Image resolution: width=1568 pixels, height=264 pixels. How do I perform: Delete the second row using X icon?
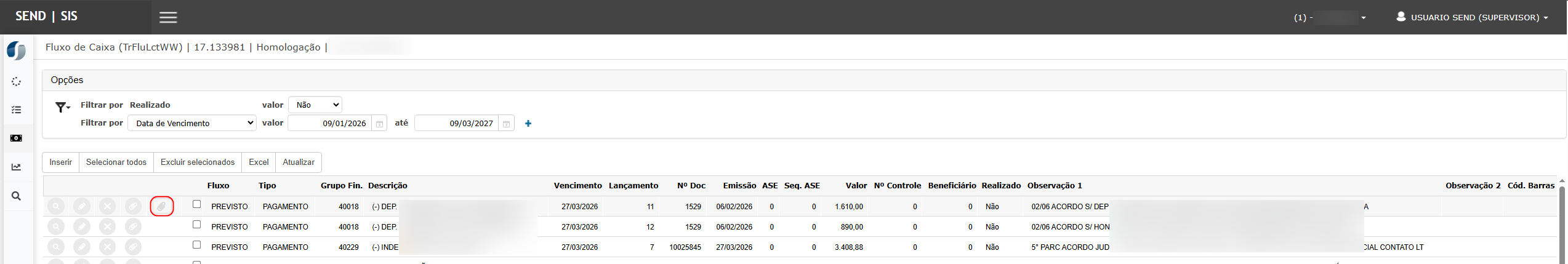click(108, 227)
